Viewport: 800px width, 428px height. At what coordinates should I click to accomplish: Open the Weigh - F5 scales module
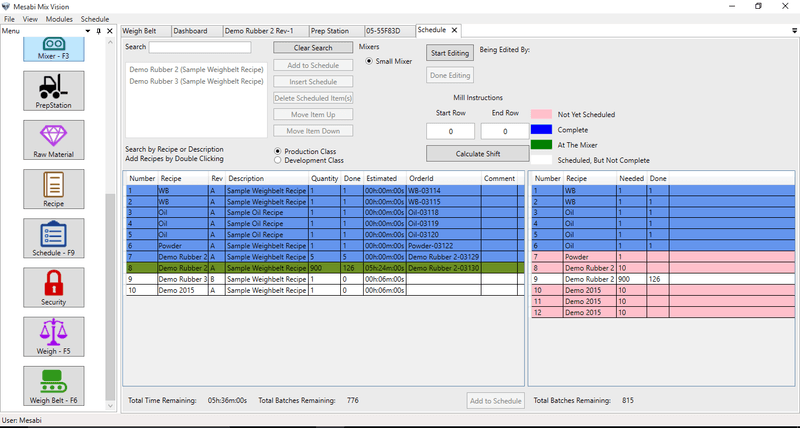(x=54, y=337)
